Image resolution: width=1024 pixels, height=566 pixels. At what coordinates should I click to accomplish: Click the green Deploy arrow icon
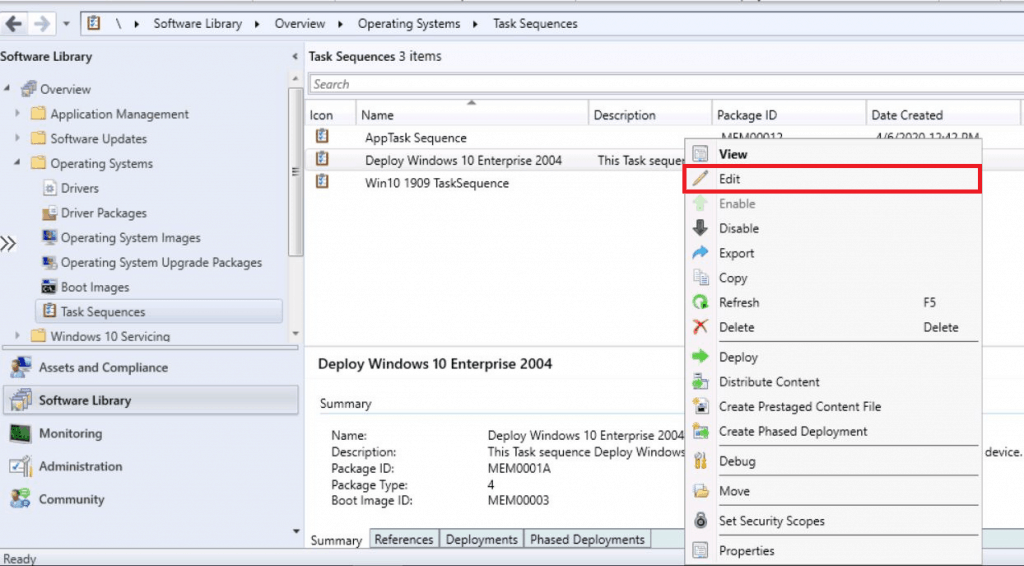[x=700, y=357]
